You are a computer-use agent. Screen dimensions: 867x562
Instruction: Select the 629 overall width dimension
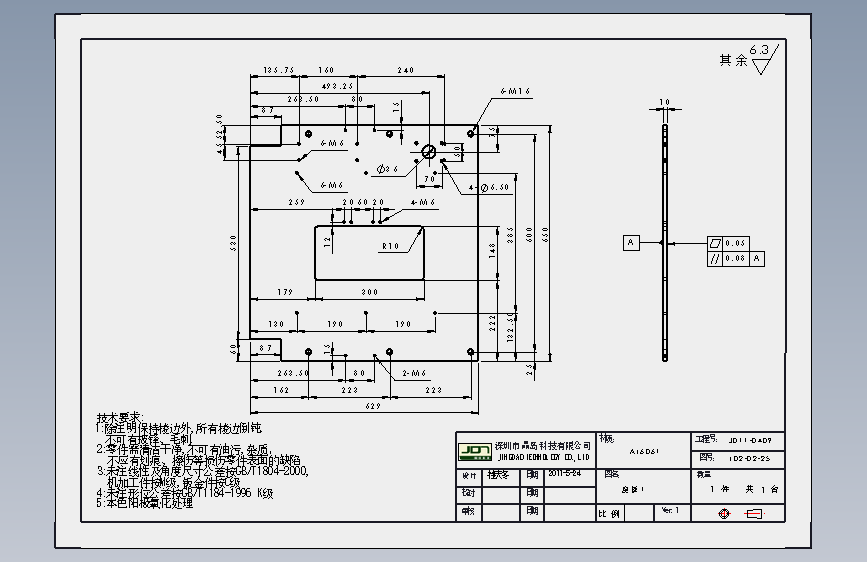[x=373, y=406]
